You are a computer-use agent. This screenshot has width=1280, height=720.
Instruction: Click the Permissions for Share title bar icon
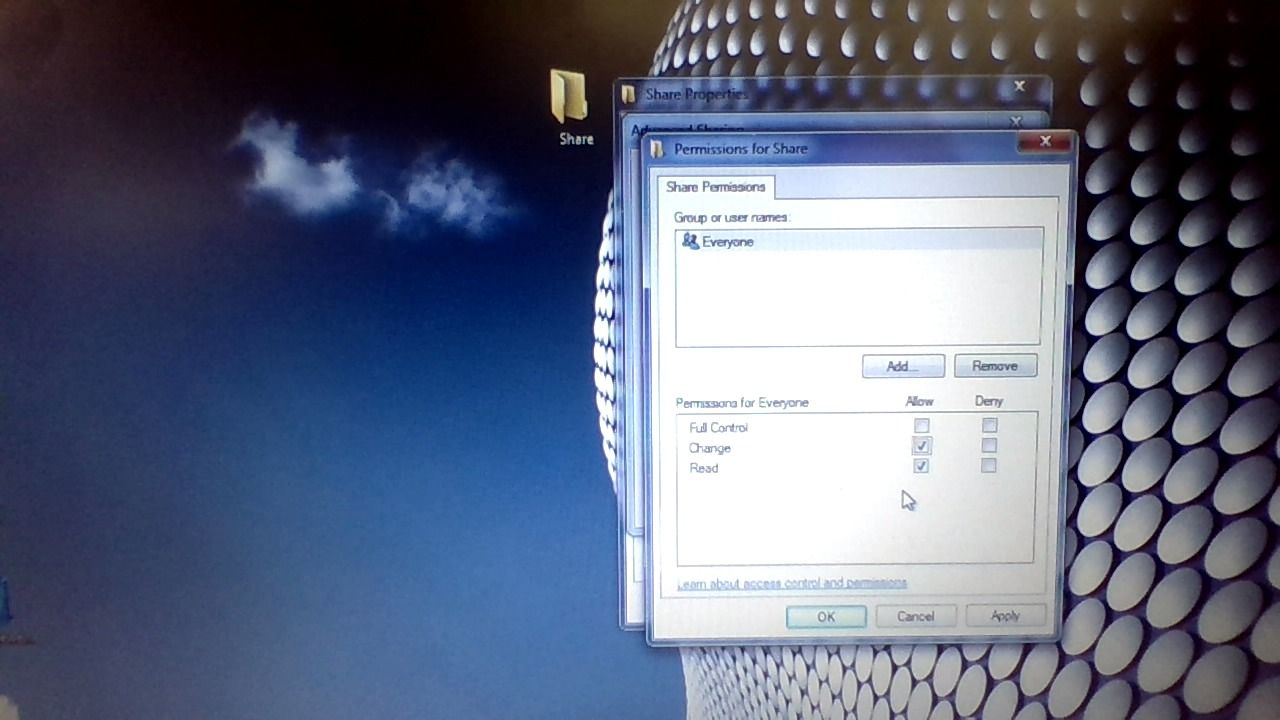coord(658,148)
